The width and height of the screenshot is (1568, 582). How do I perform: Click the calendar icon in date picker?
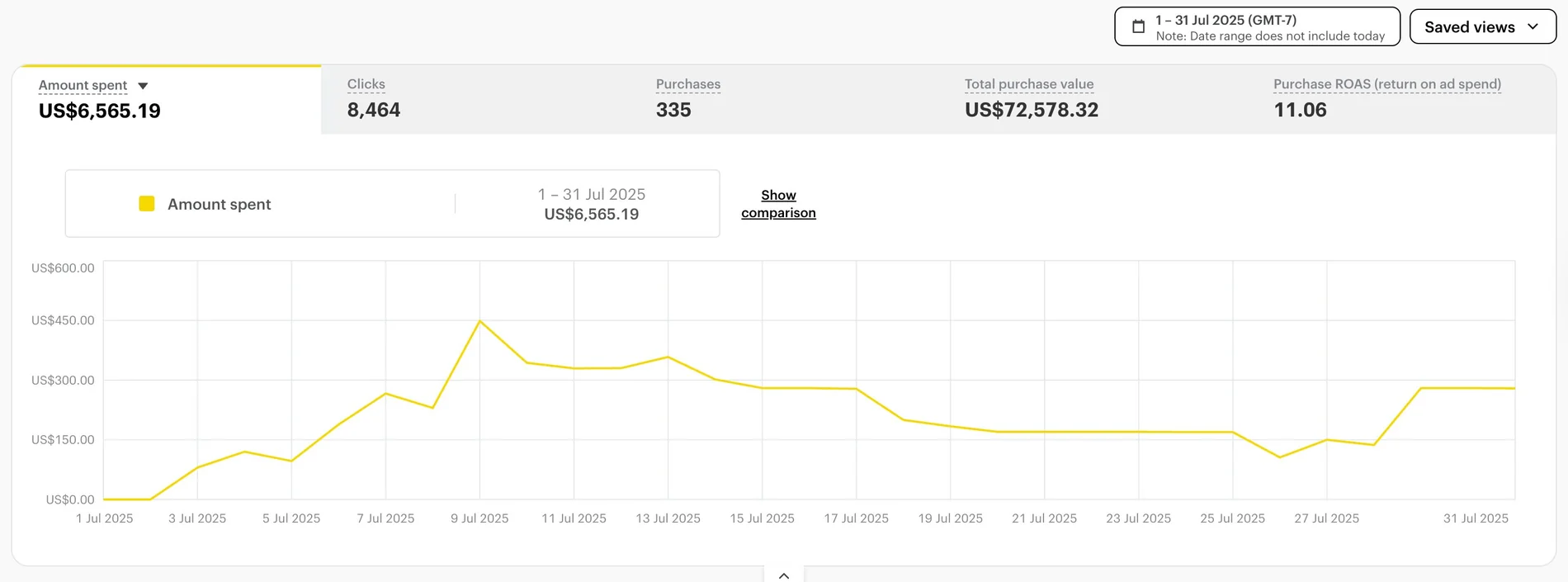(x=1138, y=26)
